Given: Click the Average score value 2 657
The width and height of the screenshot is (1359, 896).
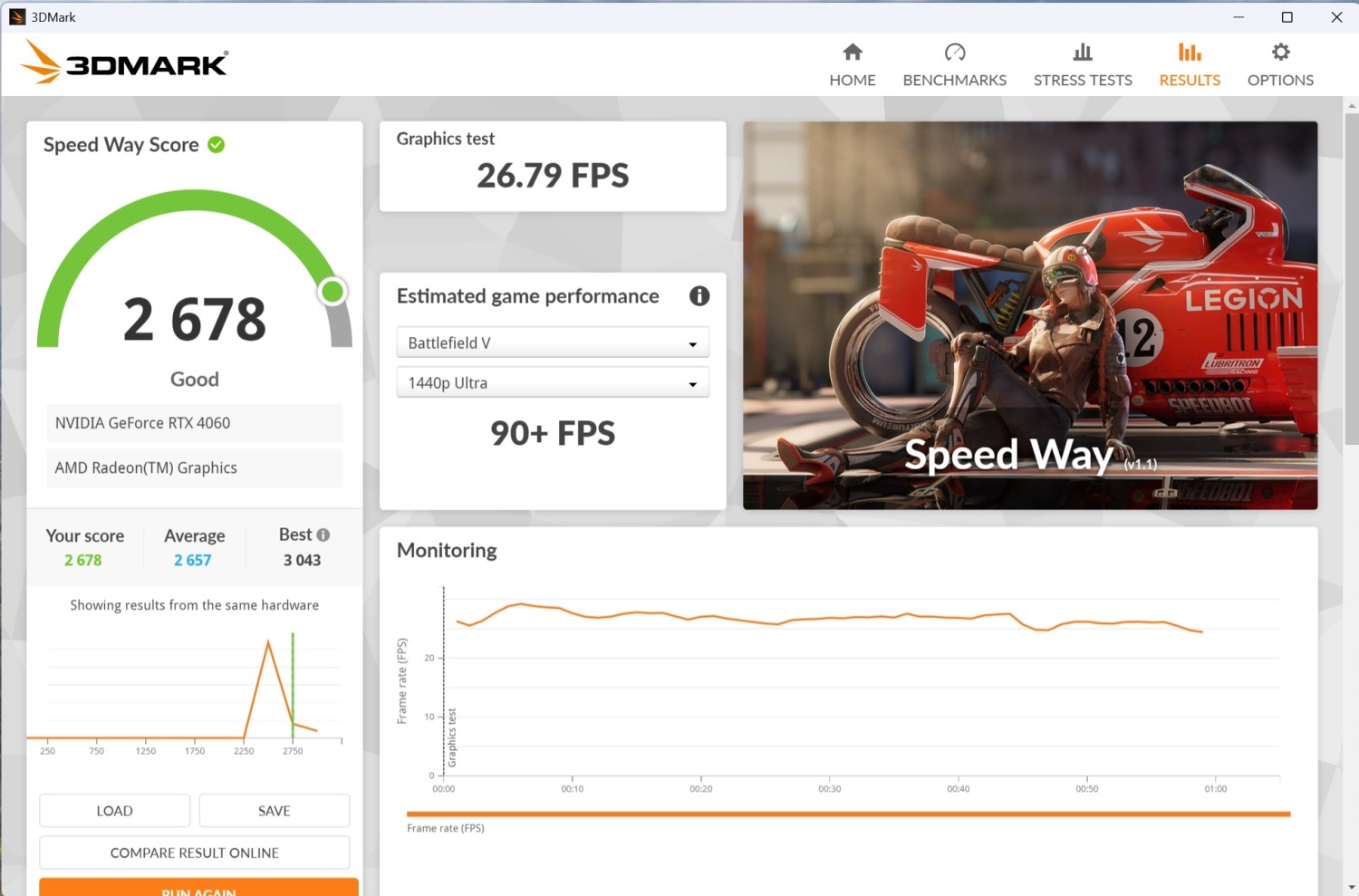Looking at the screenshot, I should [x=193, y=561].
